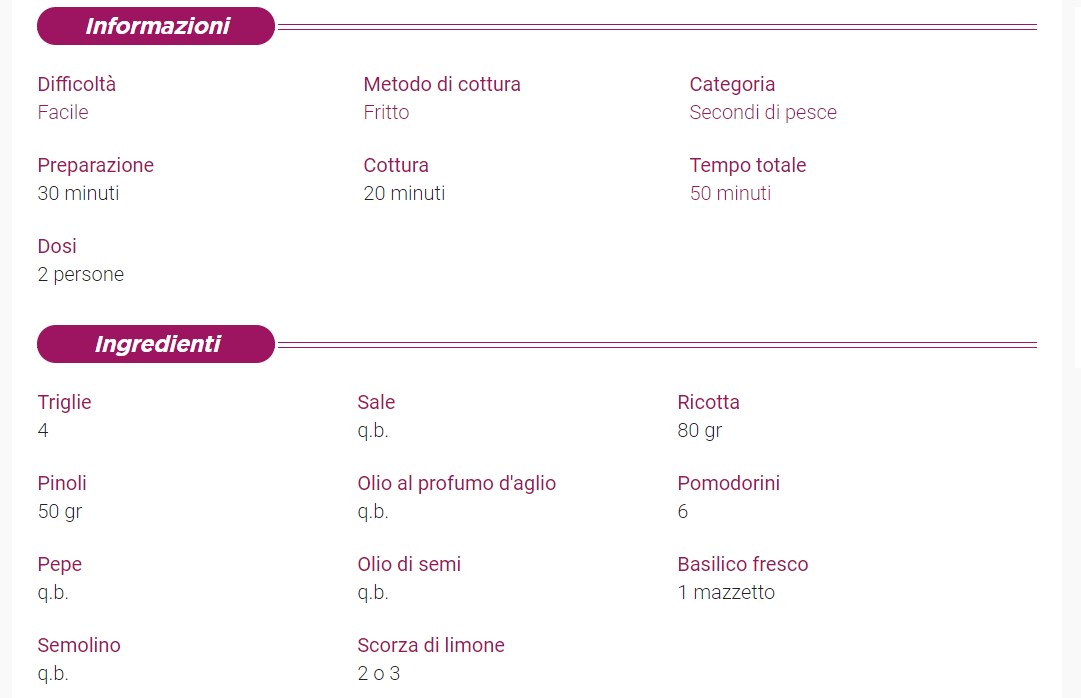
Task: Click the Pepe ingredient name
Action: pyautogui.click(x=59, y=564)
